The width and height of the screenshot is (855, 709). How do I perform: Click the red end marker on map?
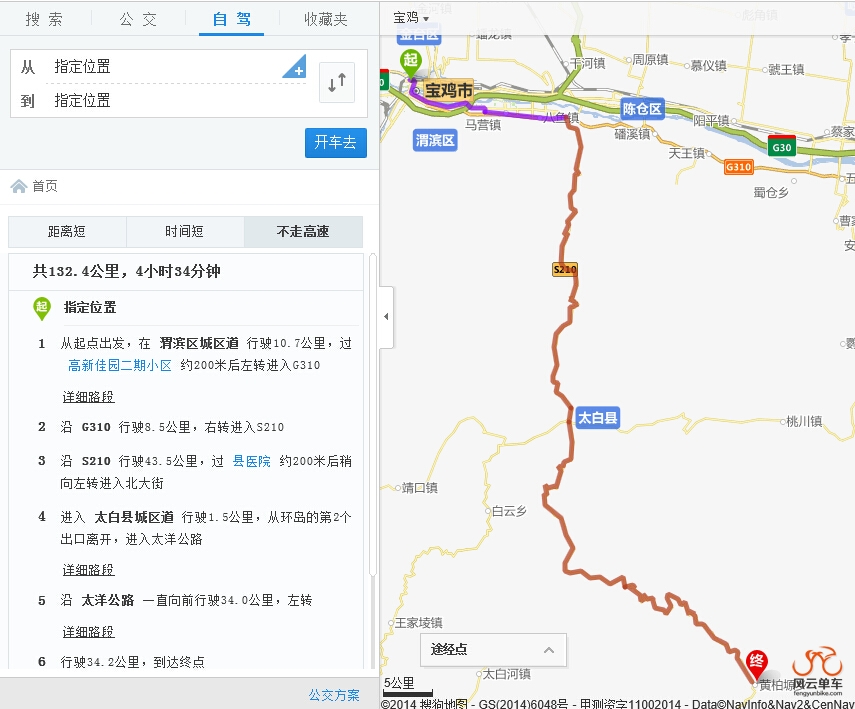click(x=758, y=662)
